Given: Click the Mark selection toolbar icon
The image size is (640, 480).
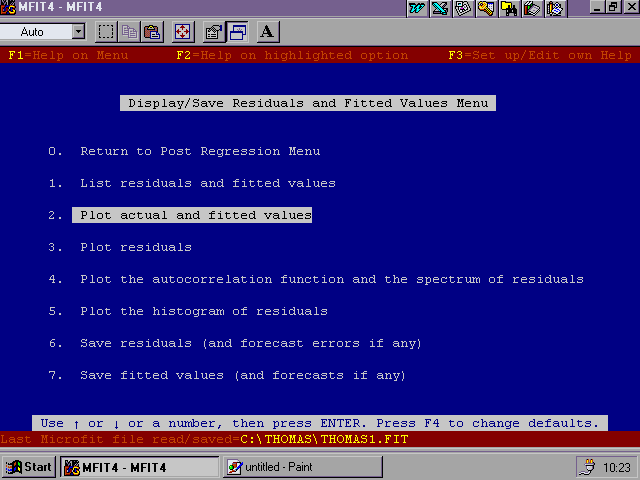Looking at the screenshot, I should pos(107,32).
